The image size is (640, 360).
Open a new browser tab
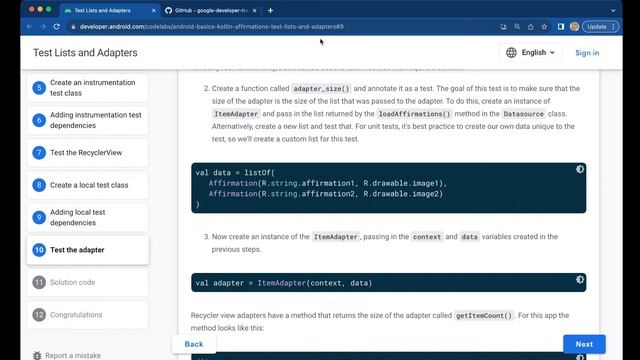point(270,11)
